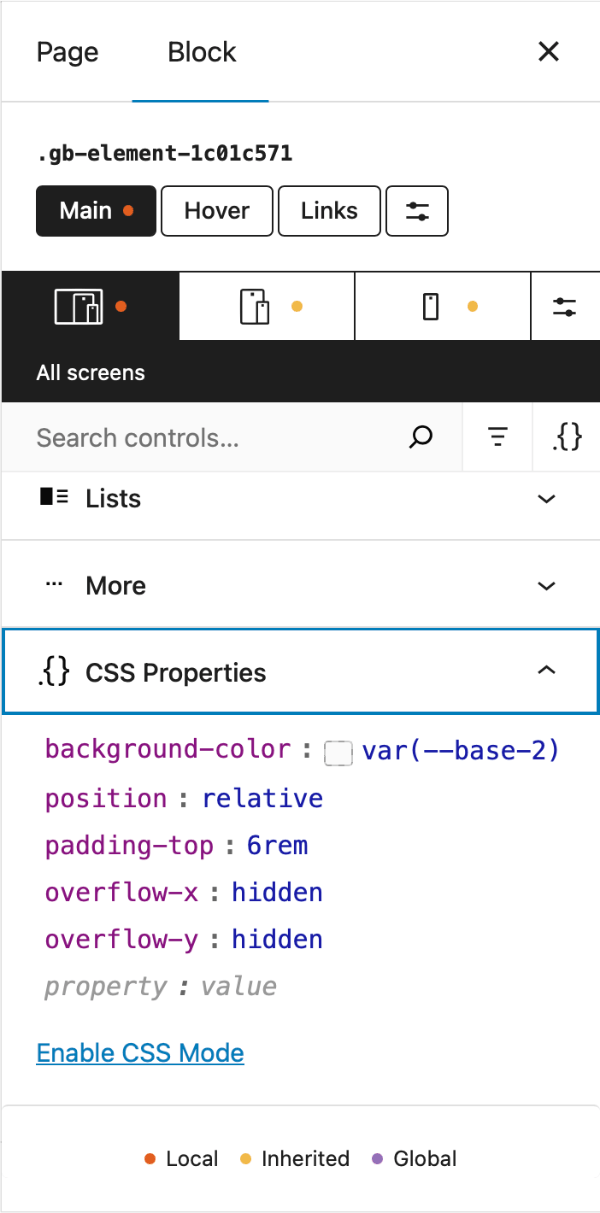Switch to the Page tab
The width and height of the screenshot is (600, 1213).
68,52
